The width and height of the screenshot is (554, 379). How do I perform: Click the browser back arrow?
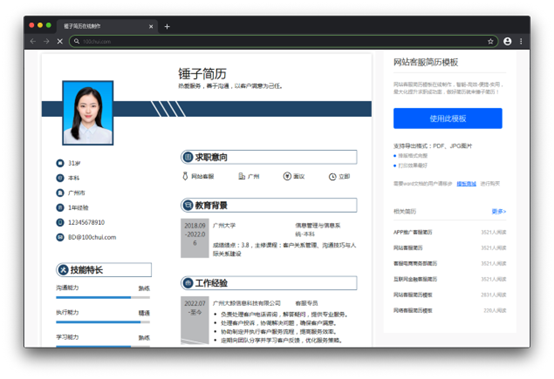point(33,41)
